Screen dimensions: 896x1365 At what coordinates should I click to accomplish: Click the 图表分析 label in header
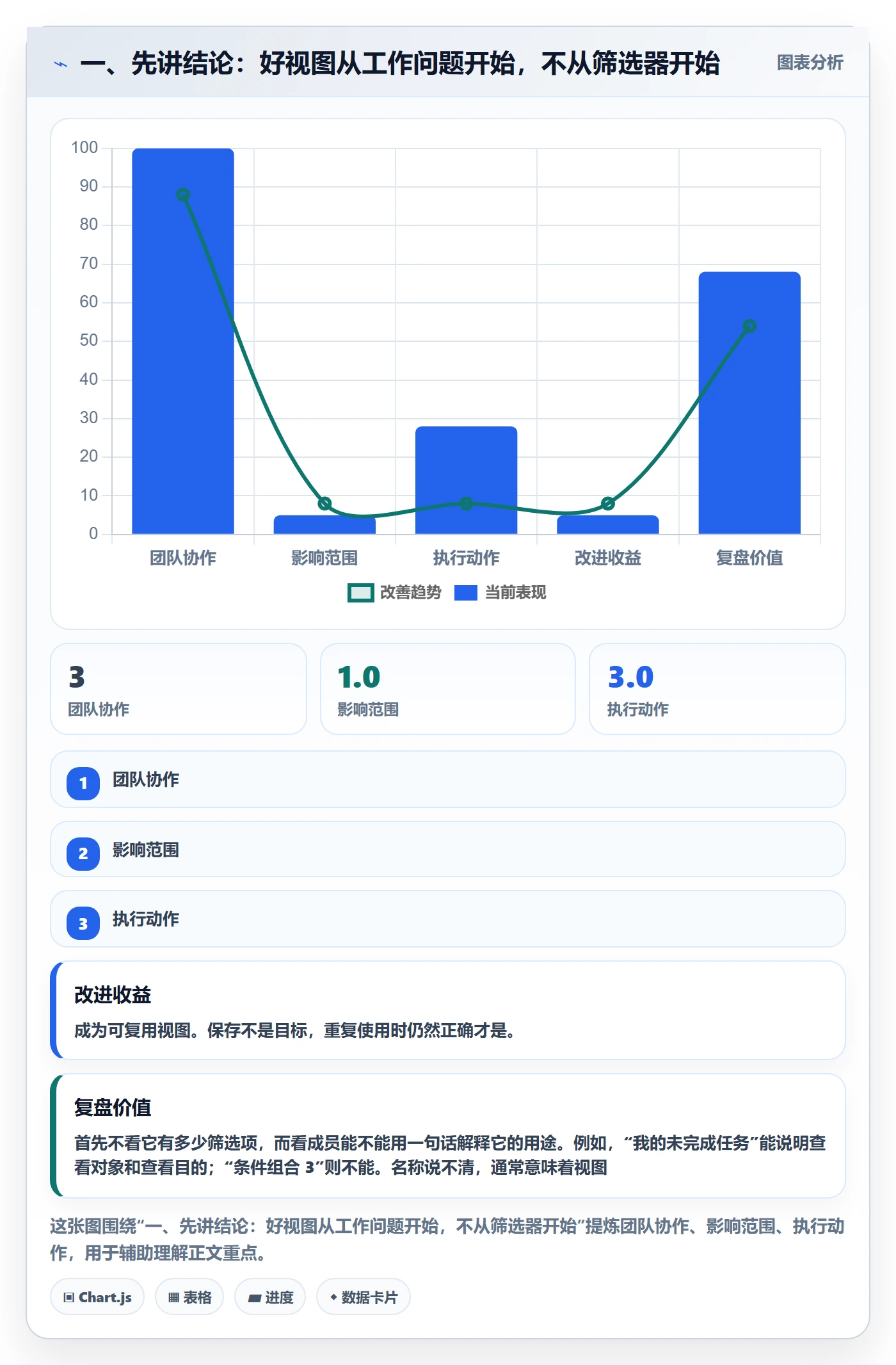pyautogui.click(x=810, y=63)
